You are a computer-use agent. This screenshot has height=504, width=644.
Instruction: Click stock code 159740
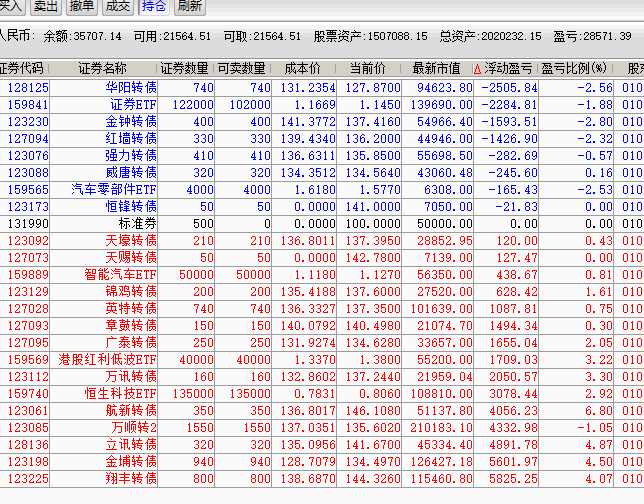click(28, 394)
